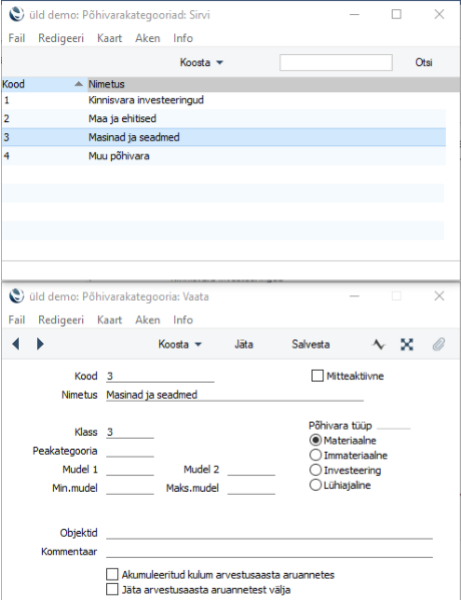Click the search field next to Otsi

[x=336, y=62]
